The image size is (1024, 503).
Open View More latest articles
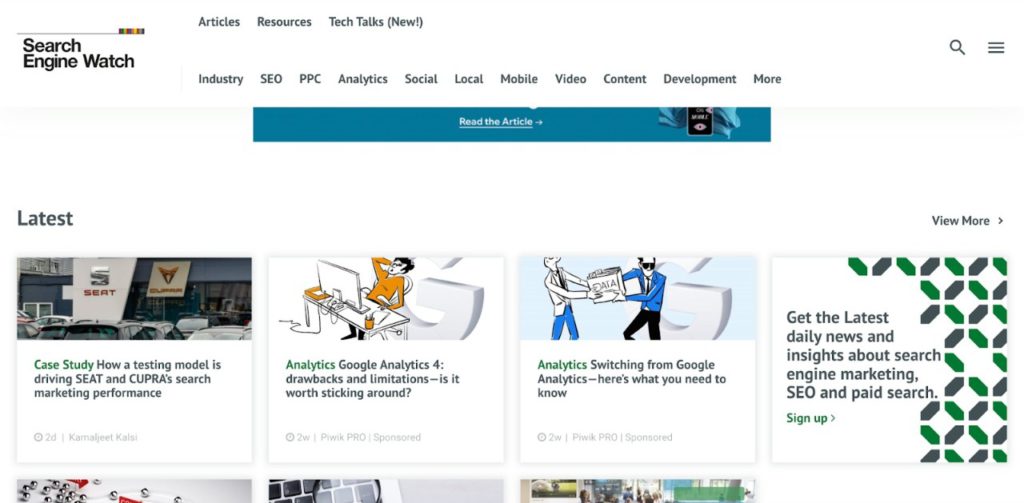(x=967, y=221)
